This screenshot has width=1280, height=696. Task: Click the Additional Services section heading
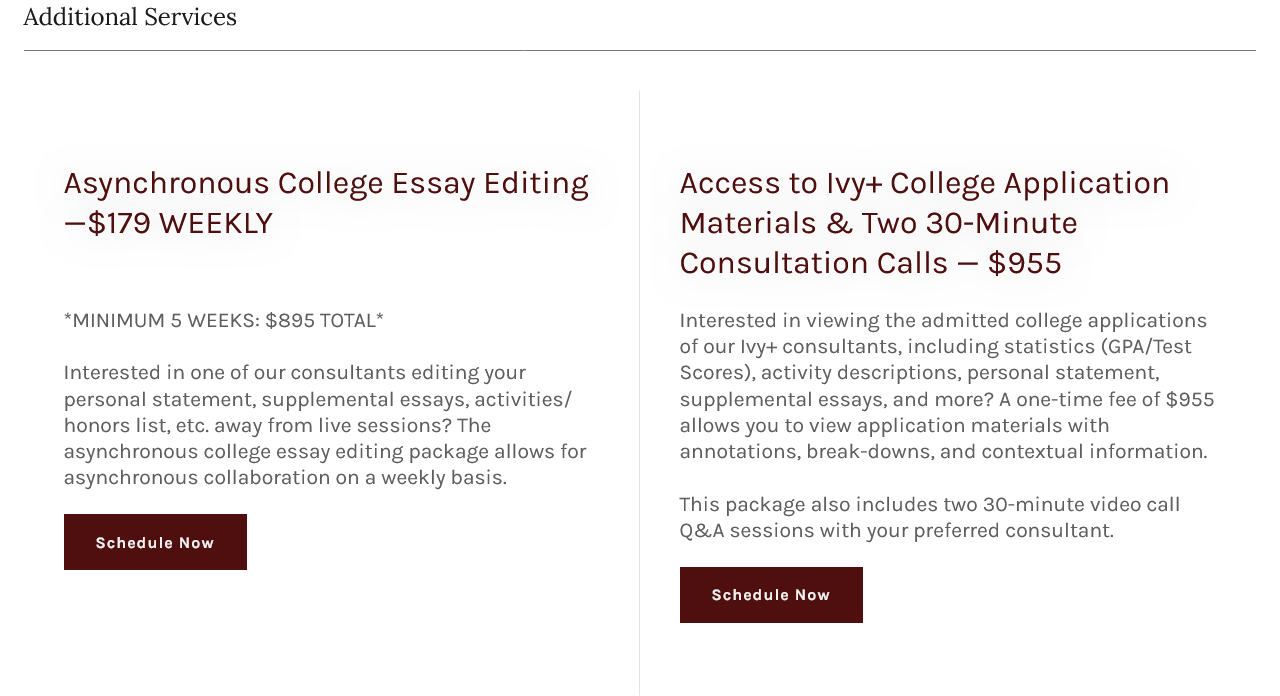pyautogui.click(x=130, y=17)
